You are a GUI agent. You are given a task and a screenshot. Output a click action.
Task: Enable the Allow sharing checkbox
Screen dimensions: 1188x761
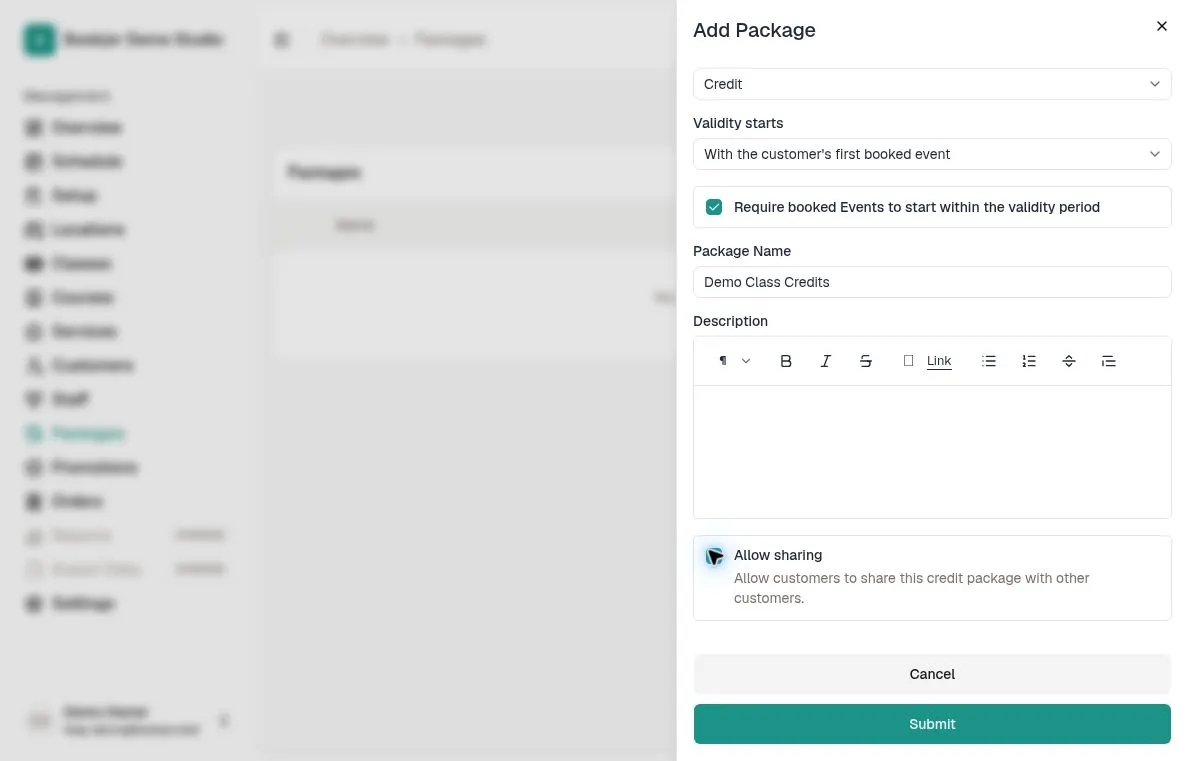[x=714, y=556]
